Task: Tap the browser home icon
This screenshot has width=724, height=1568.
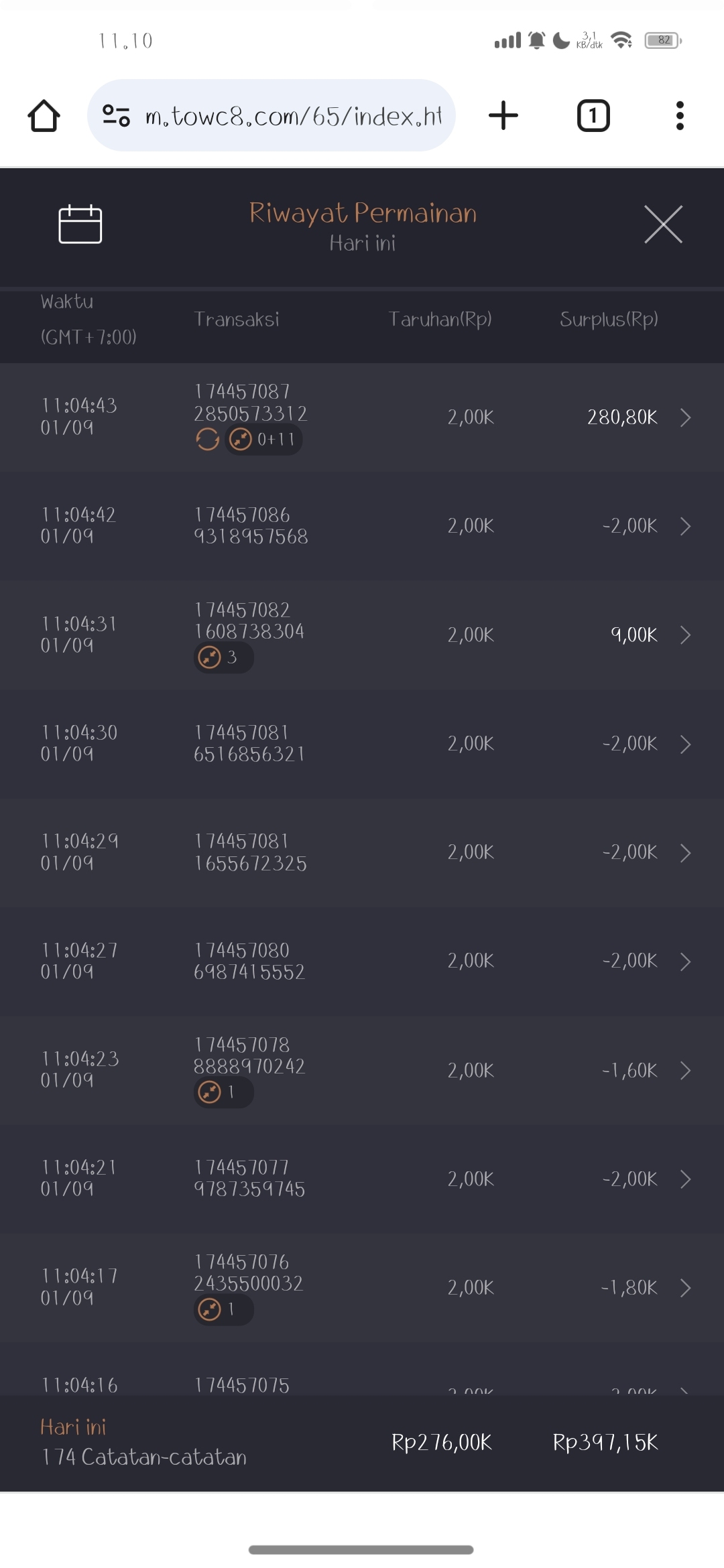Action: click(44, 116)
